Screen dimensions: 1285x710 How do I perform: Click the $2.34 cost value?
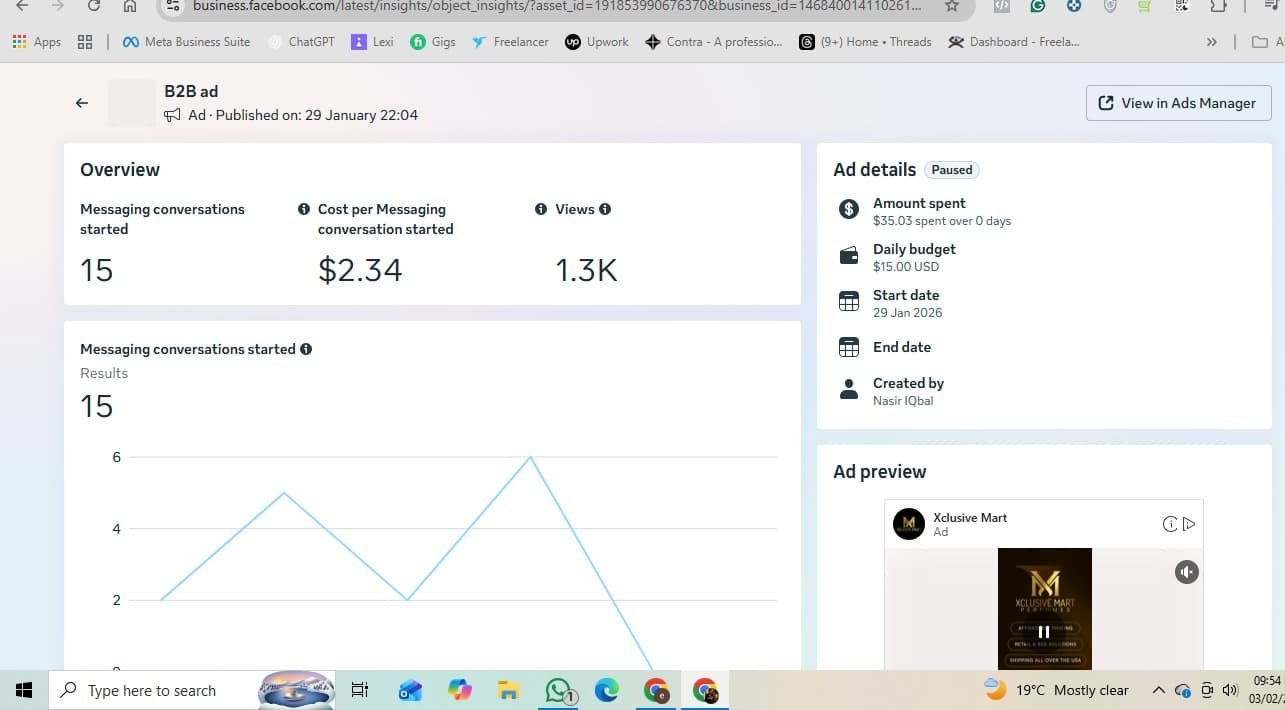[x=360, y=270]
